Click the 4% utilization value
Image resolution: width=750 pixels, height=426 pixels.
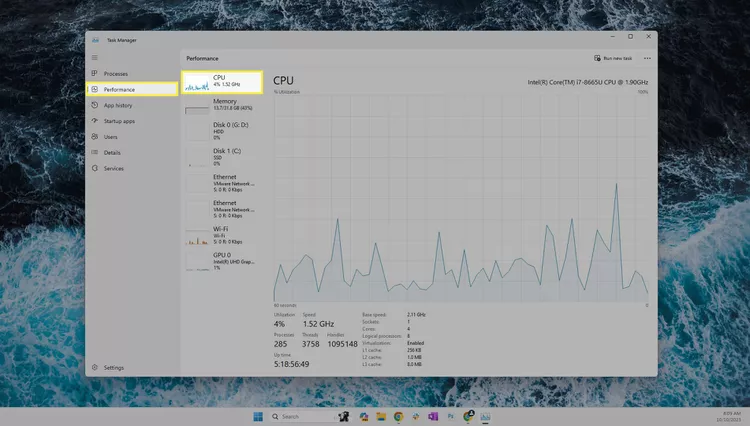point(279,324)
